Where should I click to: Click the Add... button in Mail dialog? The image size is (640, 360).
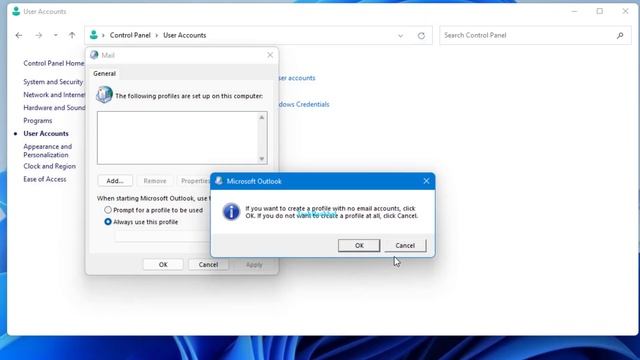[115, 180]
